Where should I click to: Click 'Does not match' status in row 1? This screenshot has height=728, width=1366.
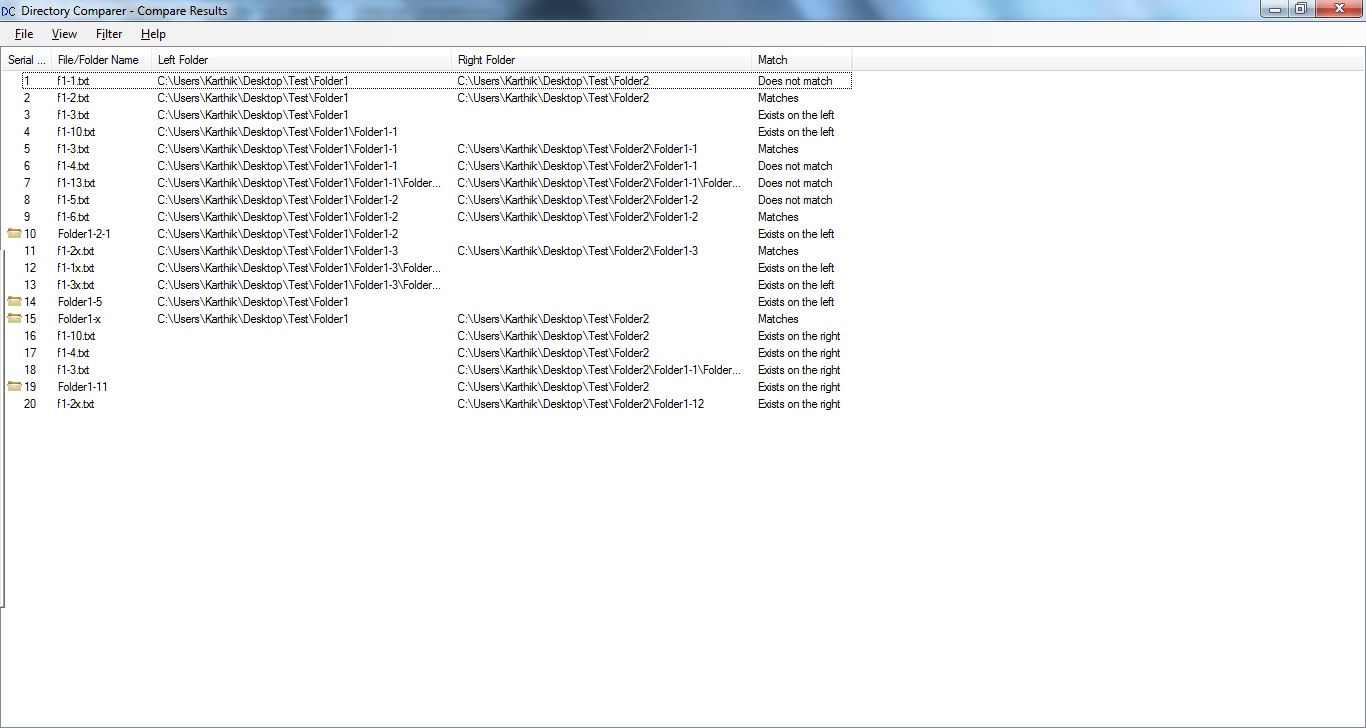click(795, 81)
